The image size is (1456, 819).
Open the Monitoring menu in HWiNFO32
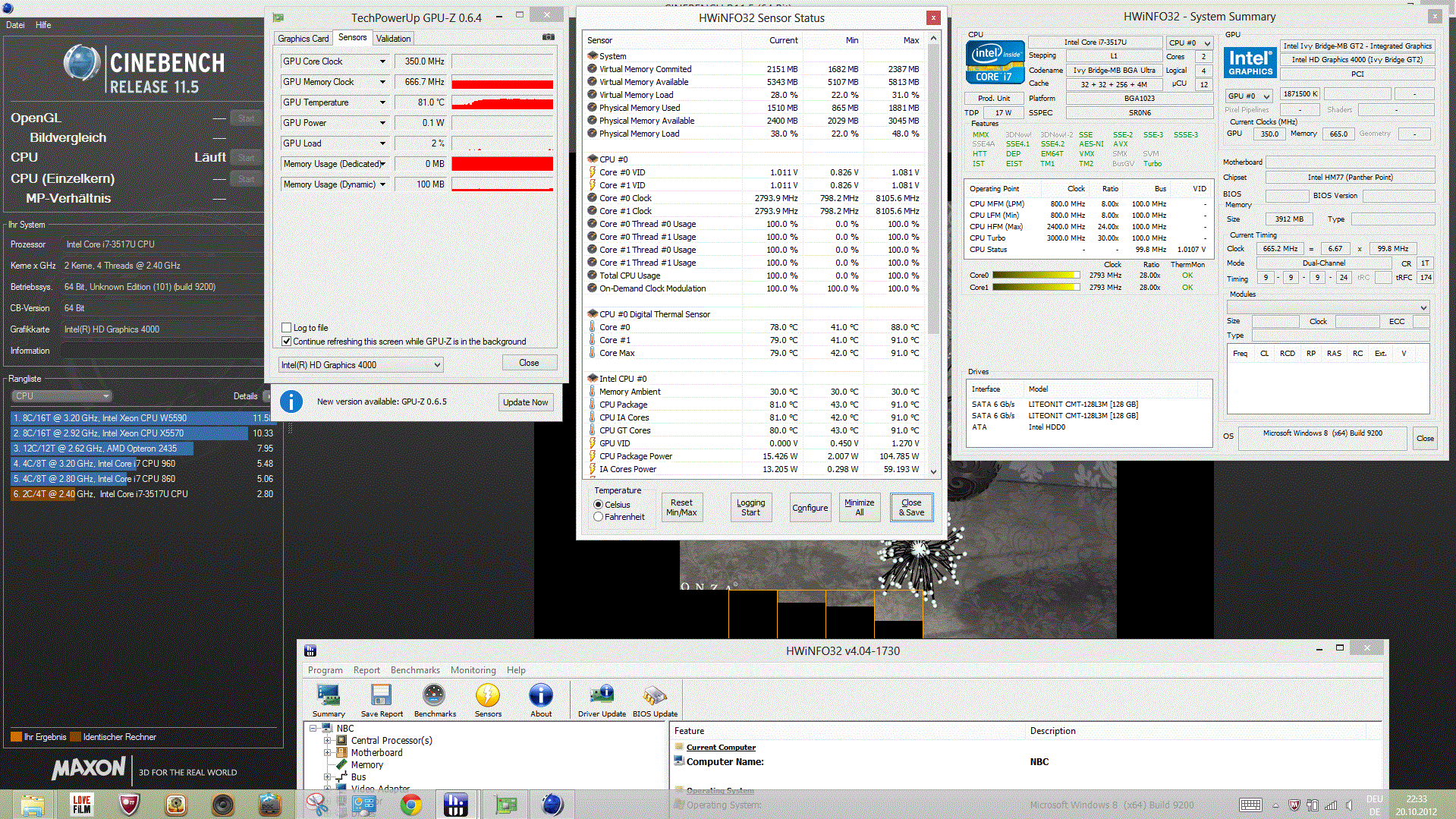coord(473,670)
